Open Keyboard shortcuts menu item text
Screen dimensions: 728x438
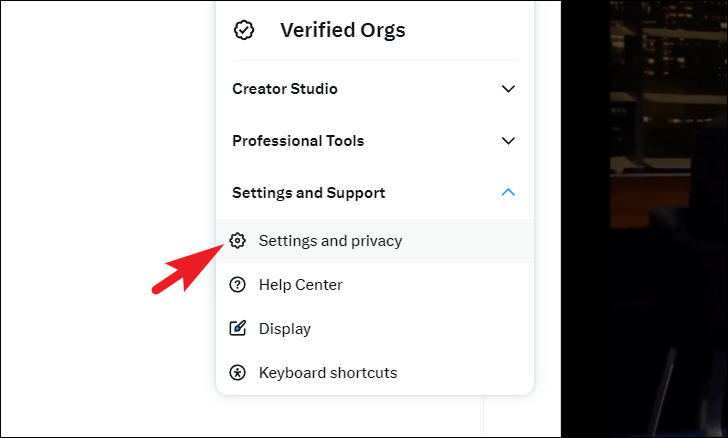(x=328, y=373)
